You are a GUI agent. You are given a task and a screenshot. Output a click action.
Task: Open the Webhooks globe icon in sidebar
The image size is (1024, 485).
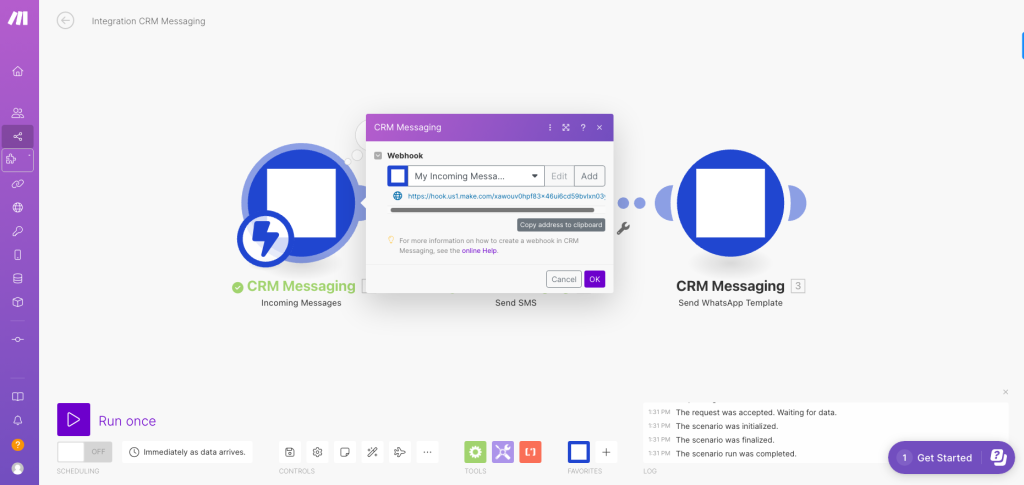pos(18,208)
